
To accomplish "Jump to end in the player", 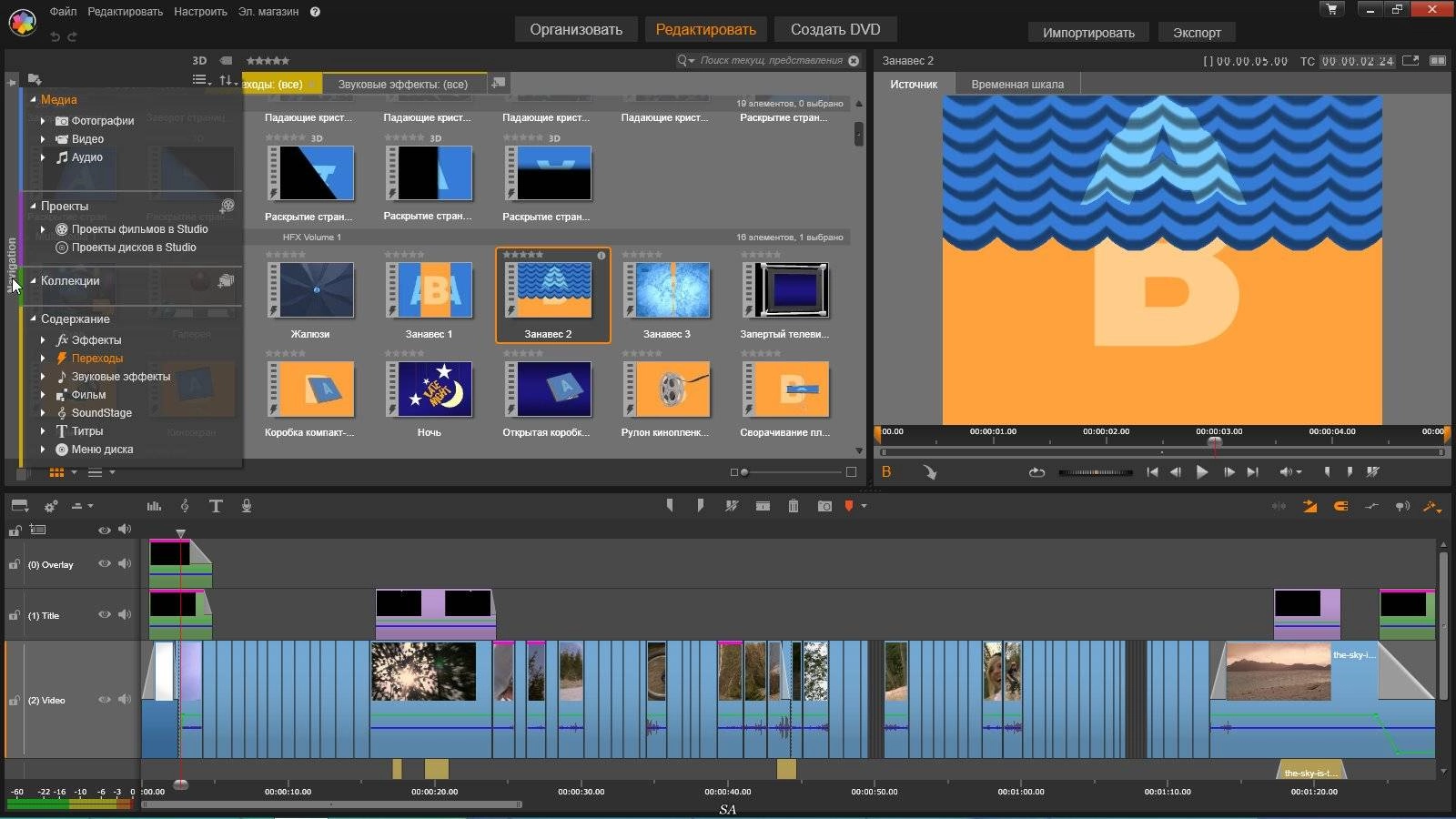I will click(1252, 472).
